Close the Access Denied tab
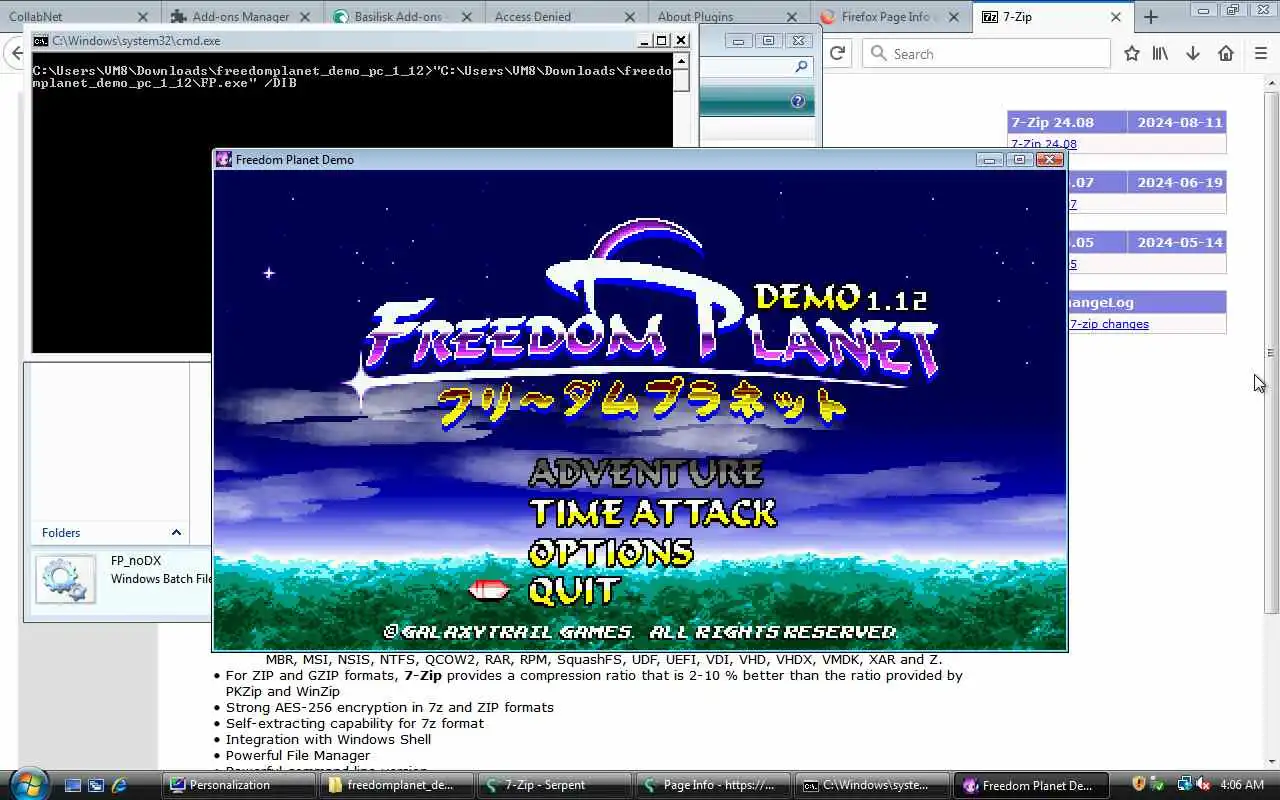Viewport: 1280px width, 800px height. click(x=629, y=17)
